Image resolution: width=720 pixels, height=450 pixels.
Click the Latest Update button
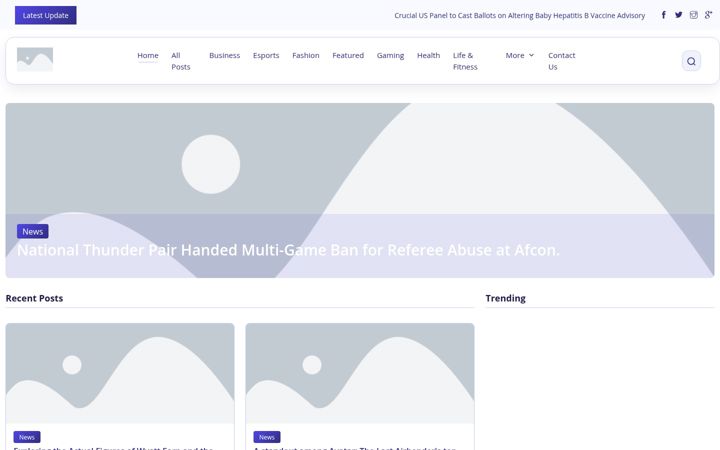pos(45,15)
